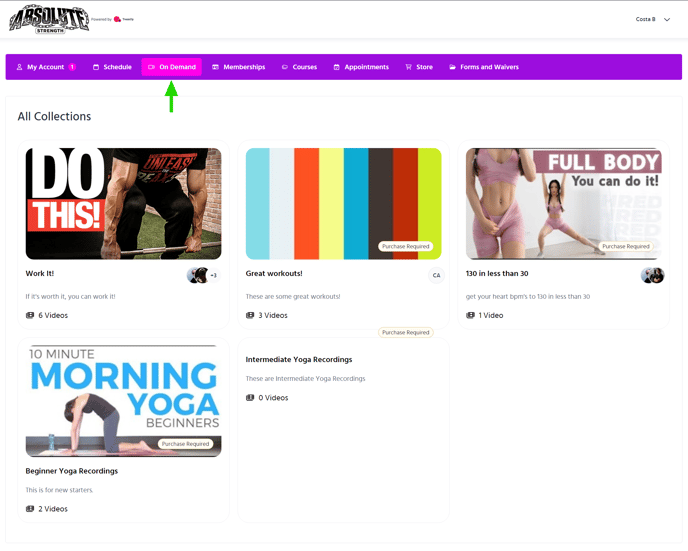Image resolution: width=688 pixels, height=551 pixels.
Task: Navigate to Courses in the nav bar
Action: [299, 67]
